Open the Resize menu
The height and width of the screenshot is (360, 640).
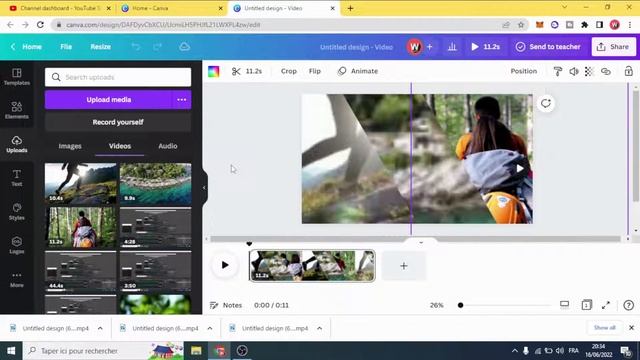100,47
